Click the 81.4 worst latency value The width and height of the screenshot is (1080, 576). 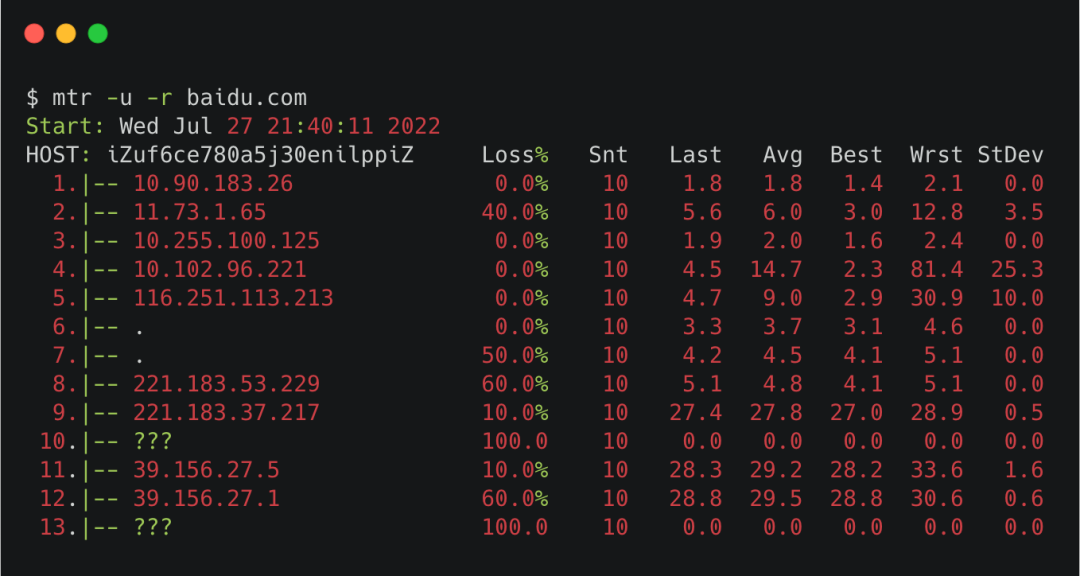936,270
